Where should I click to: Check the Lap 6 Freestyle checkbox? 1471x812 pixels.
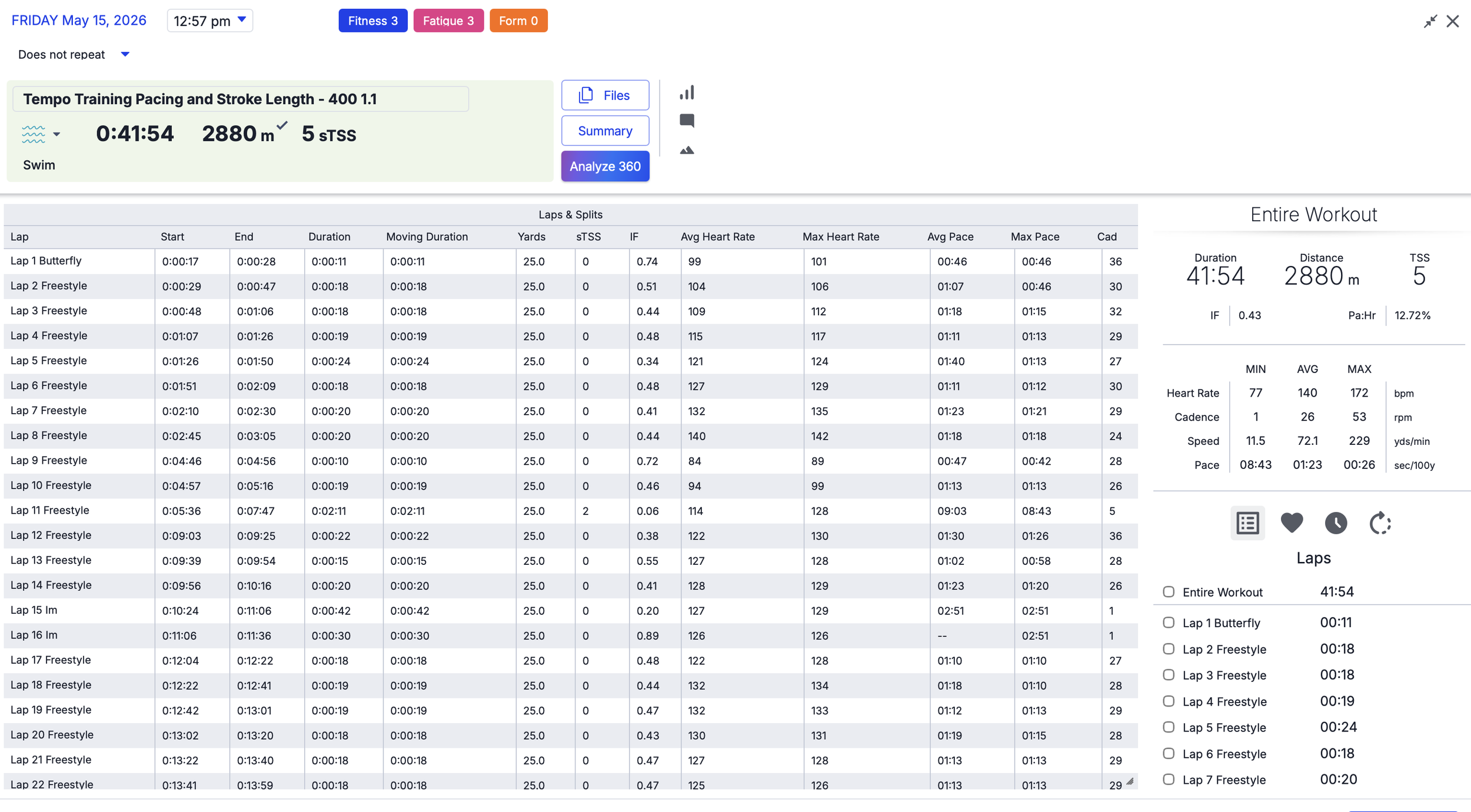point(1169,753)
